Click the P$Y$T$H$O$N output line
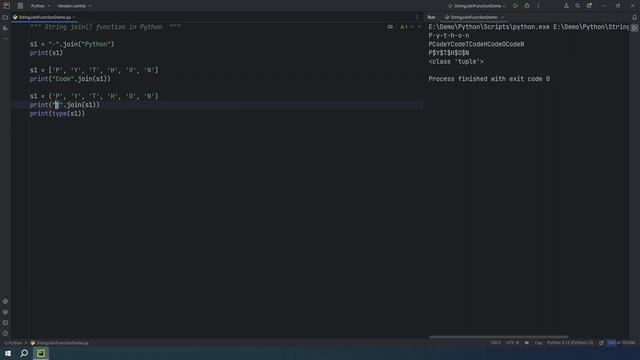Viewport: 640px width, 360px height. point(449,53)
